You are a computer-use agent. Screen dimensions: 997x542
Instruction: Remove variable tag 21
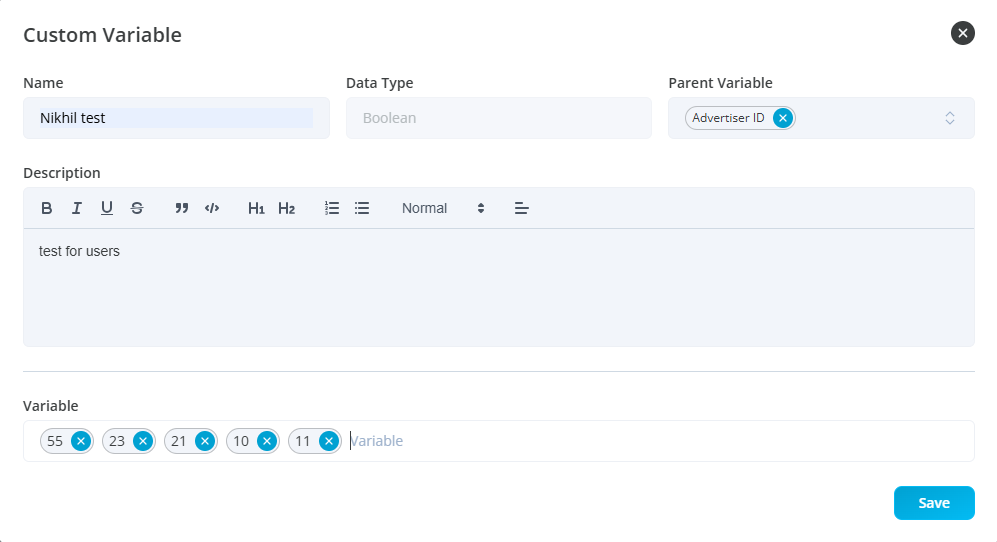point(205,441)
